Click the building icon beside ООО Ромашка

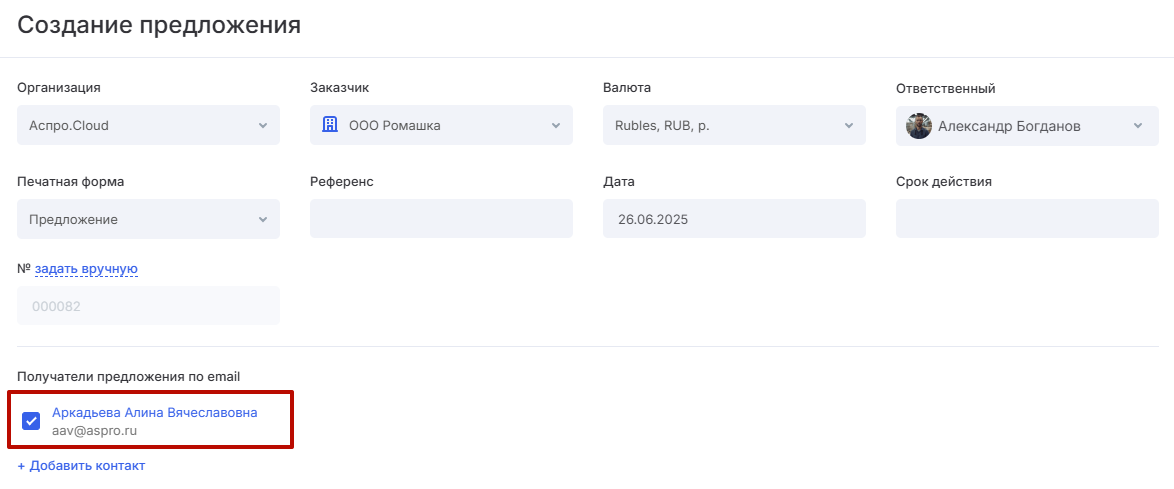[330, 125]
